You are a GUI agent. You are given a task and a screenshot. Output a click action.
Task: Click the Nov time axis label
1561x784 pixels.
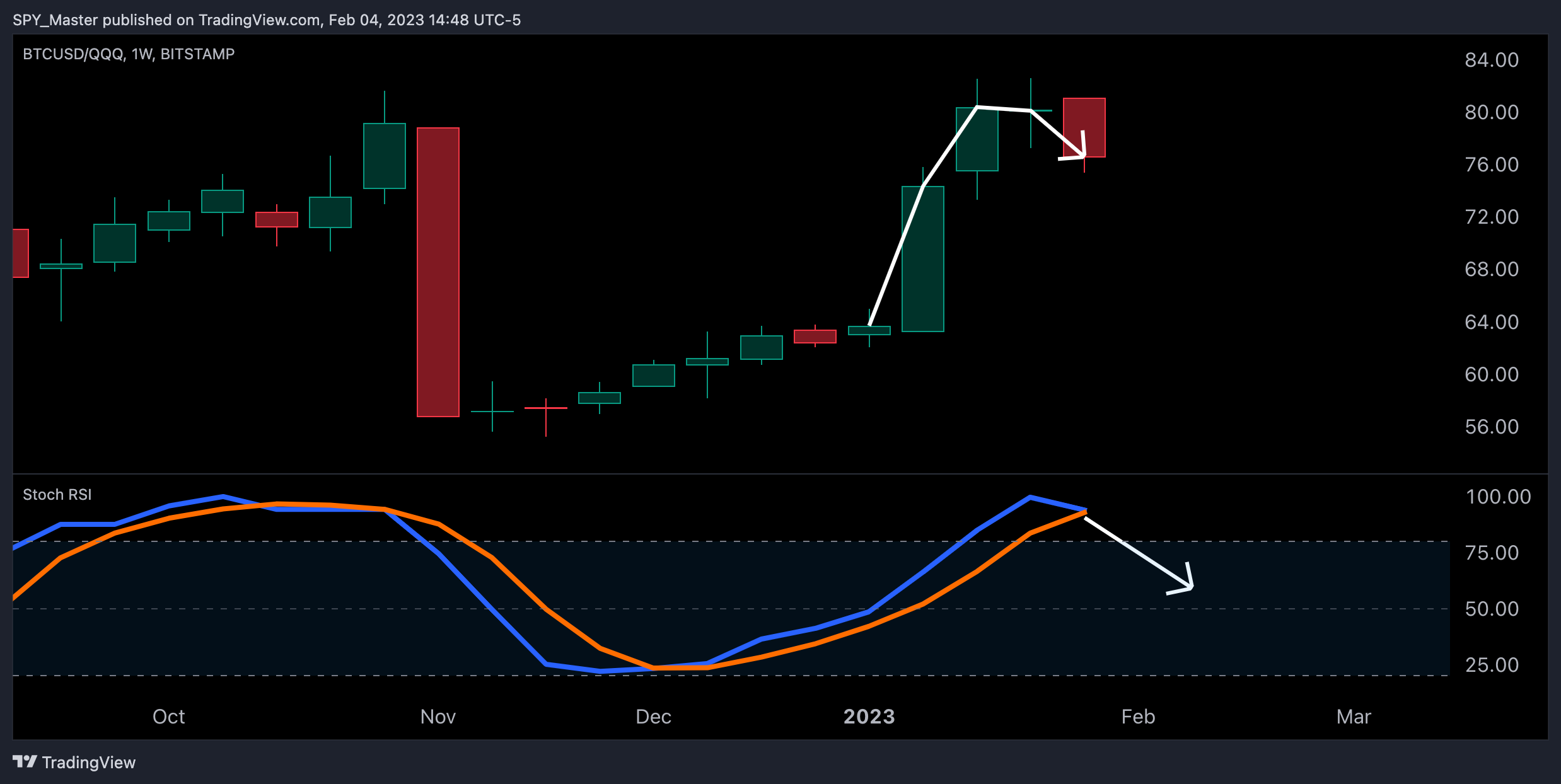tap(438, 717)
